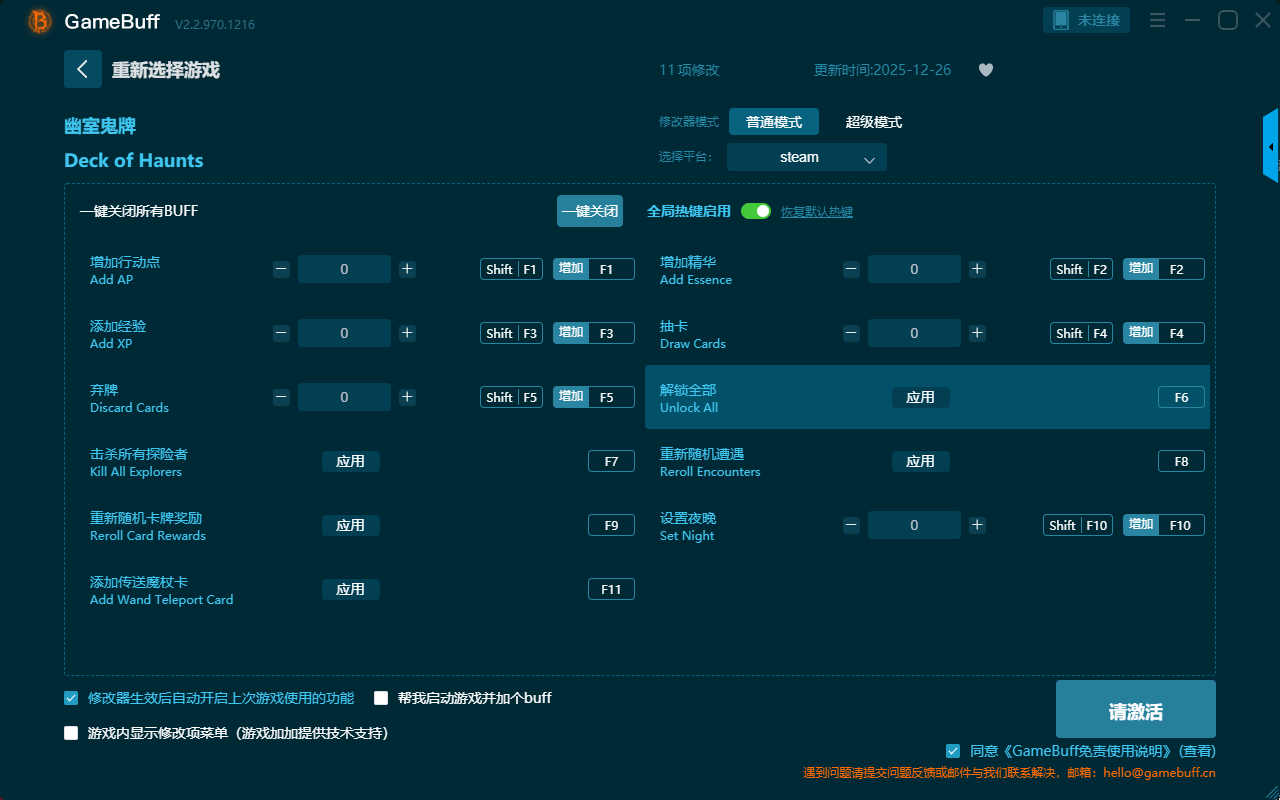Click the GameBuff logo icon
Image resolution: width=1280 pixels, height=800 pixels.
39,21
